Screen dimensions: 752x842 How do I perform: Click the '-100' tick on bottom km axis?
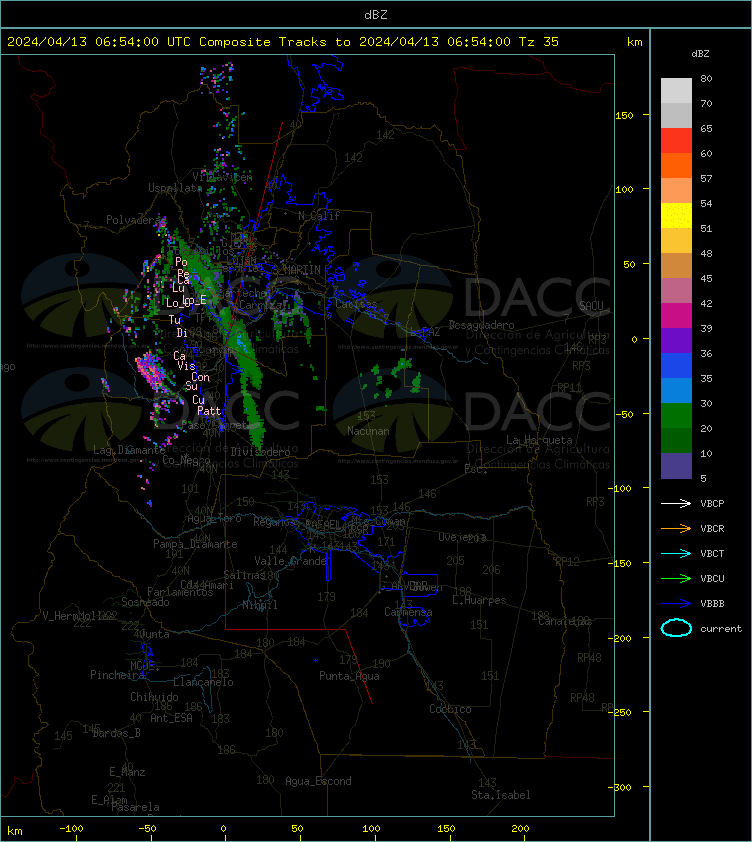coord(71,829)
